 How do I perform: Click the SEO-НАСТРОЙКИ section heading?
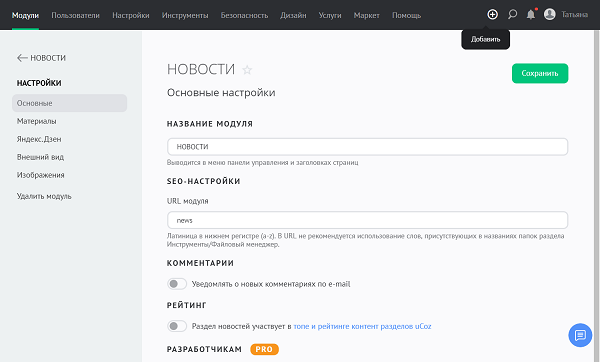tap(204, 181)
